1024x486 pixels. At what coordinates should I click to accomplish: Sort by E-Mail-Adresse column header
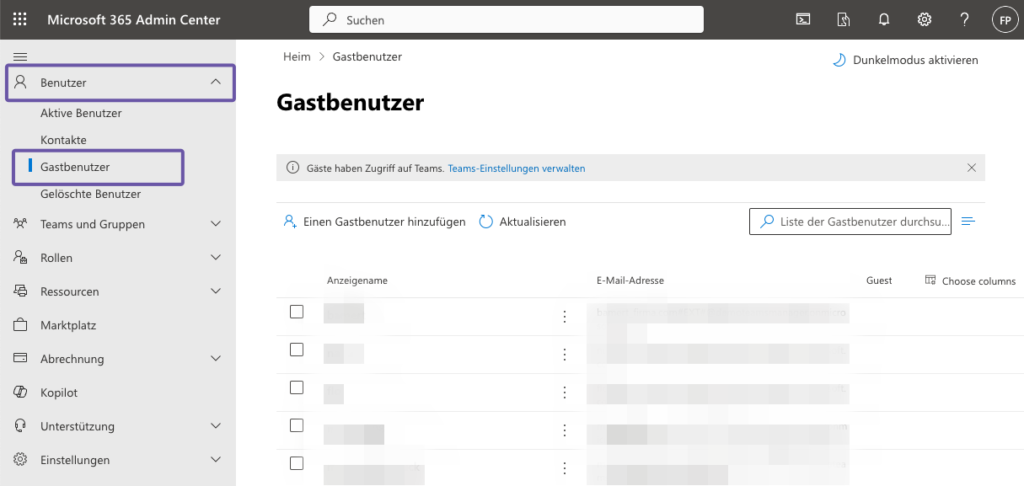[x=630, y=280]
